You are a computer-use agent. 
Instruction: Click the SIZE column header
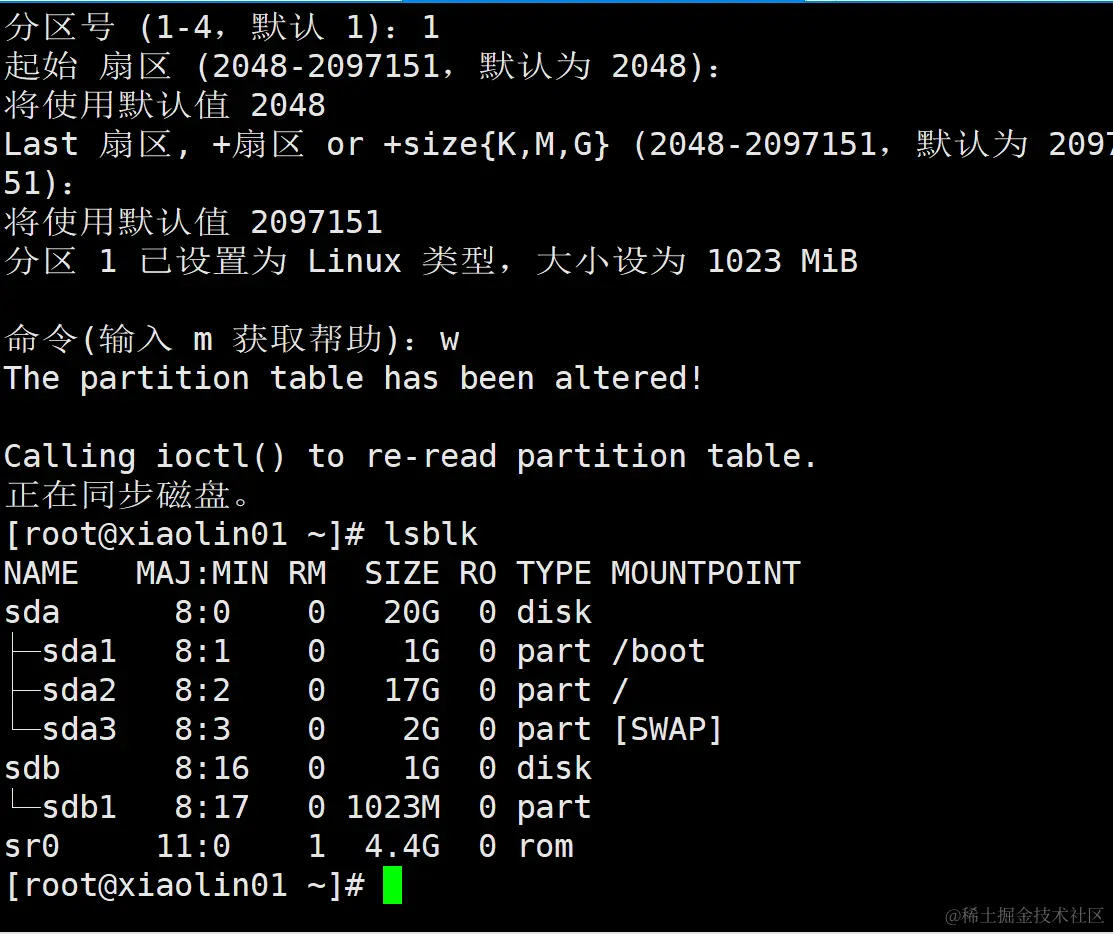pos(400,573)
